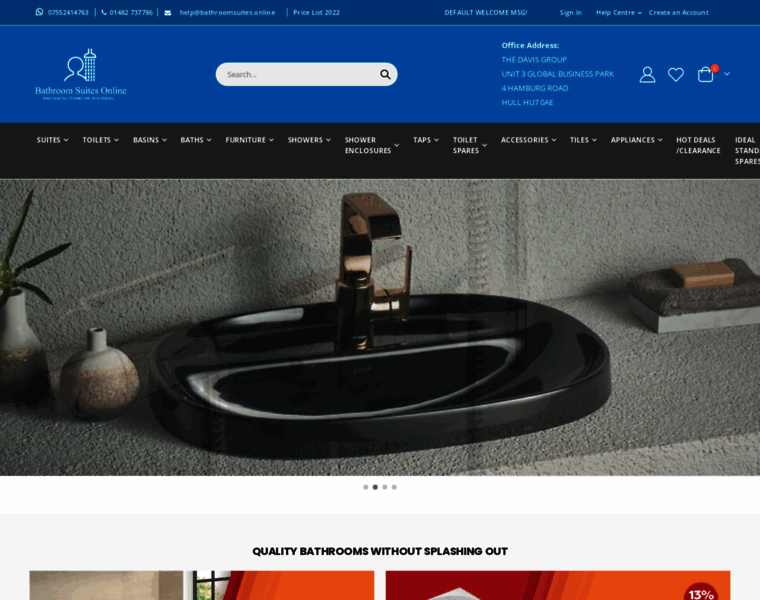760x600 pixels.
Task: Expand the Shower Enclosures chevron
Action: click(396, 145)
